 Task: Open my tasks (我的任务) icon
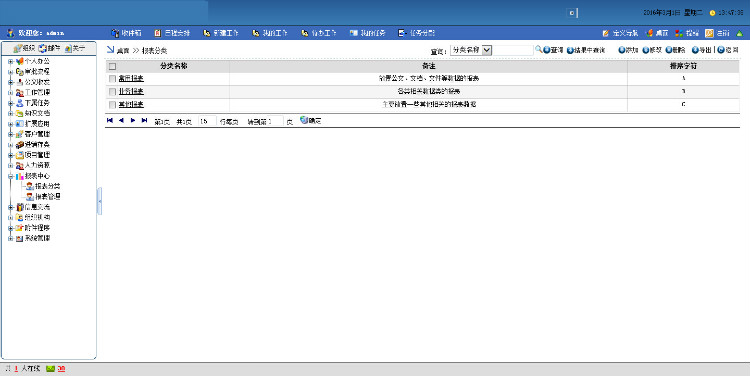click(x=353, y=33)
